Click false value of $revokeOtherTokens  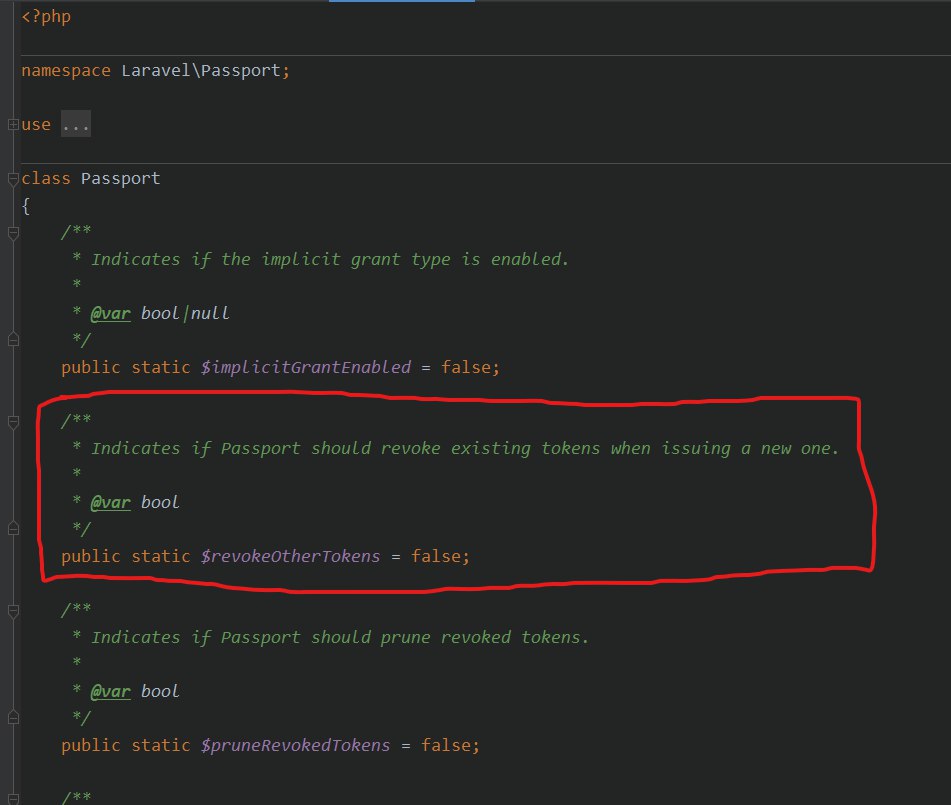436,556
